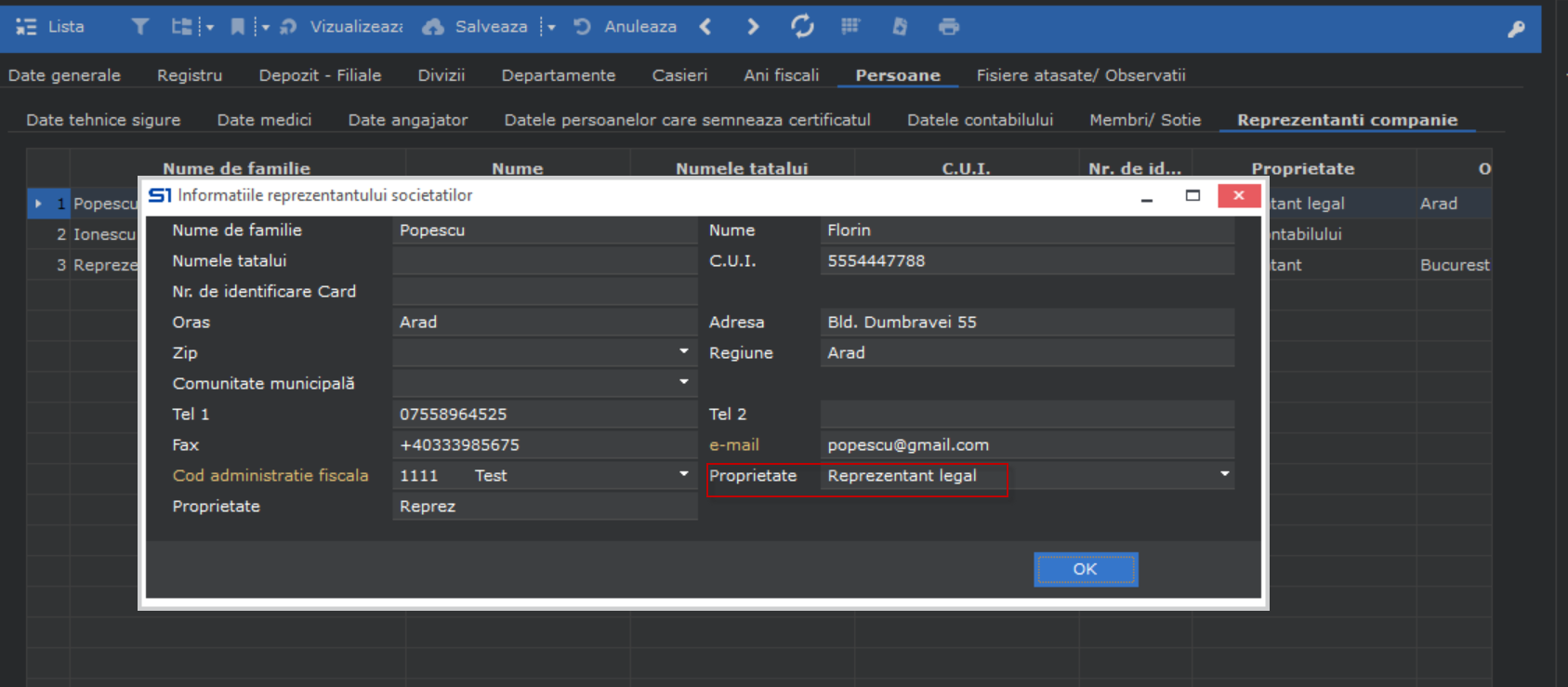The height and width of the screenshot is (687, 1568).
Task: Open the dropdown arrow next to Salveaza
Action: (x=551, y=27)
